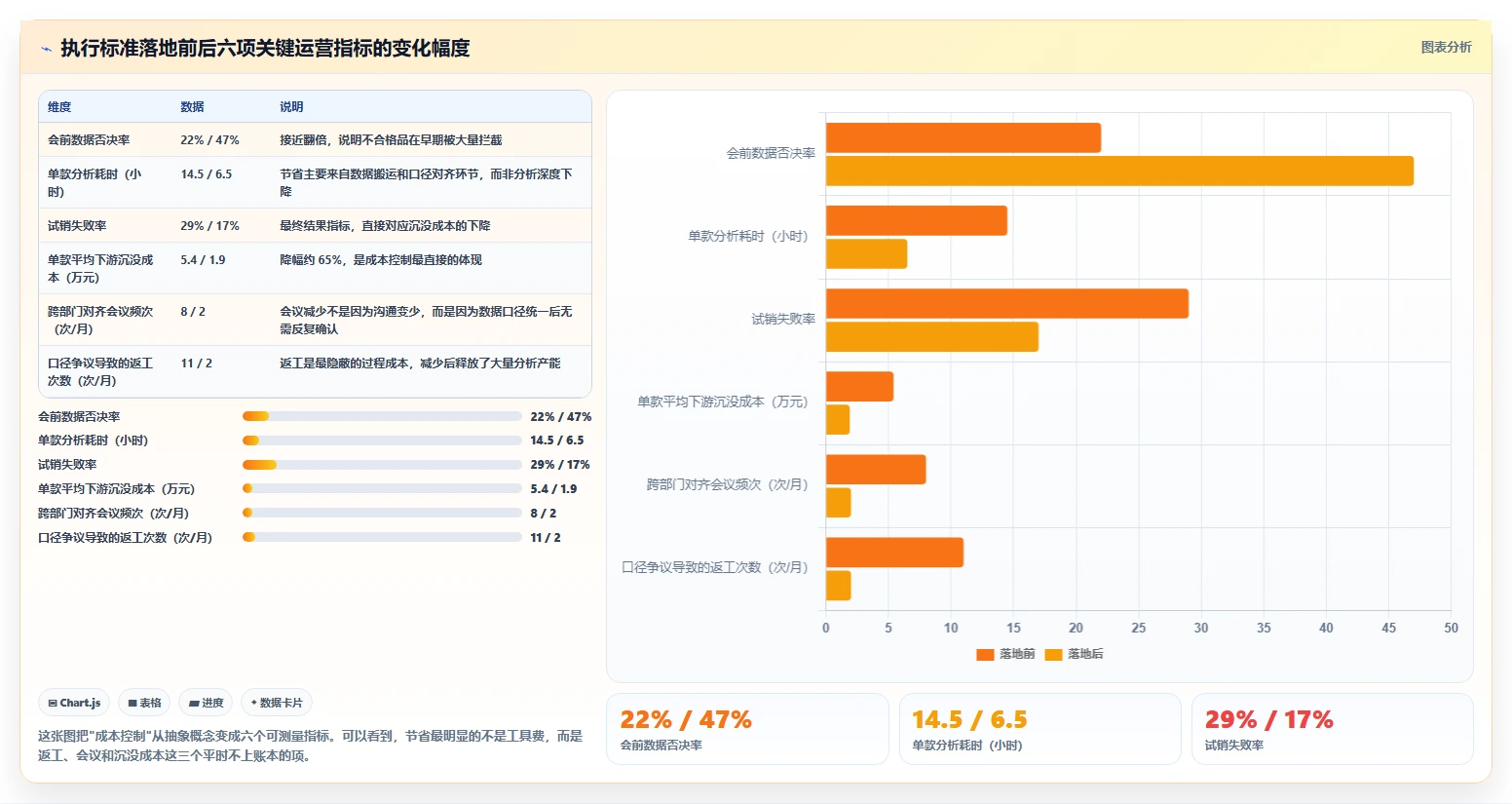The height and width of the screenshot is (804, 1512).
Task: Click table cell 11 / 2
Action: (x=196, y=364)
